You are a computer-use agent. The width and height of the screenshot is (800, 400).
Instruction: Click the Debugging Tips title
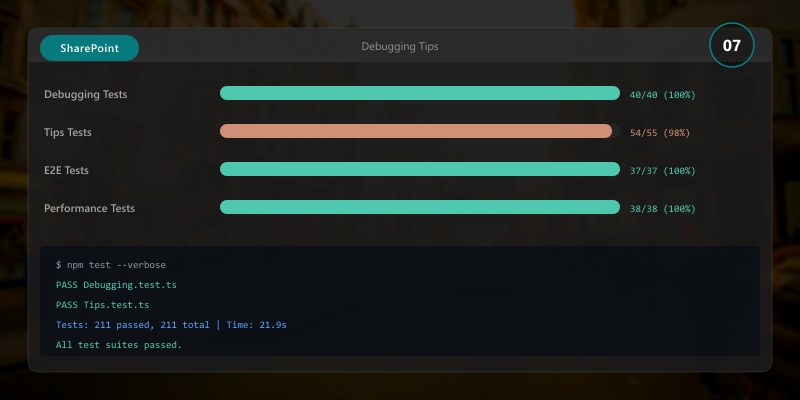399,46
